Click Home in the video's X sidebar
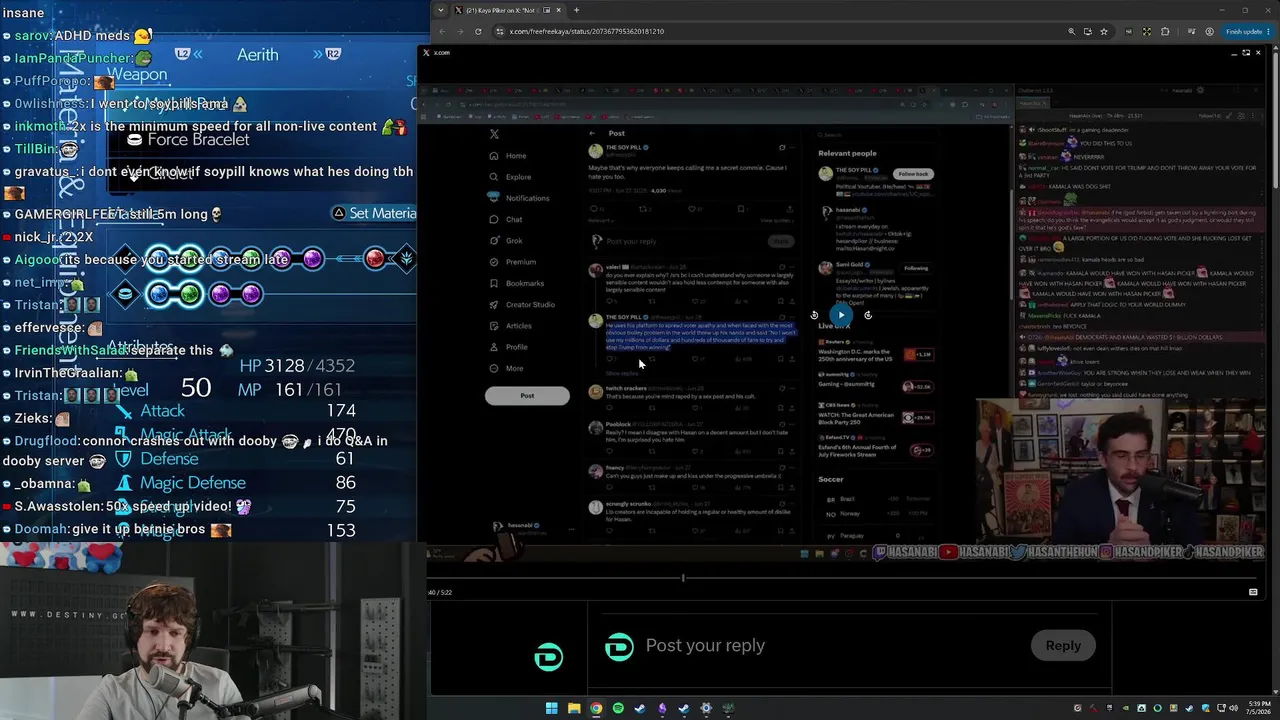This screenshot has width=1280, height=720. 509,156
